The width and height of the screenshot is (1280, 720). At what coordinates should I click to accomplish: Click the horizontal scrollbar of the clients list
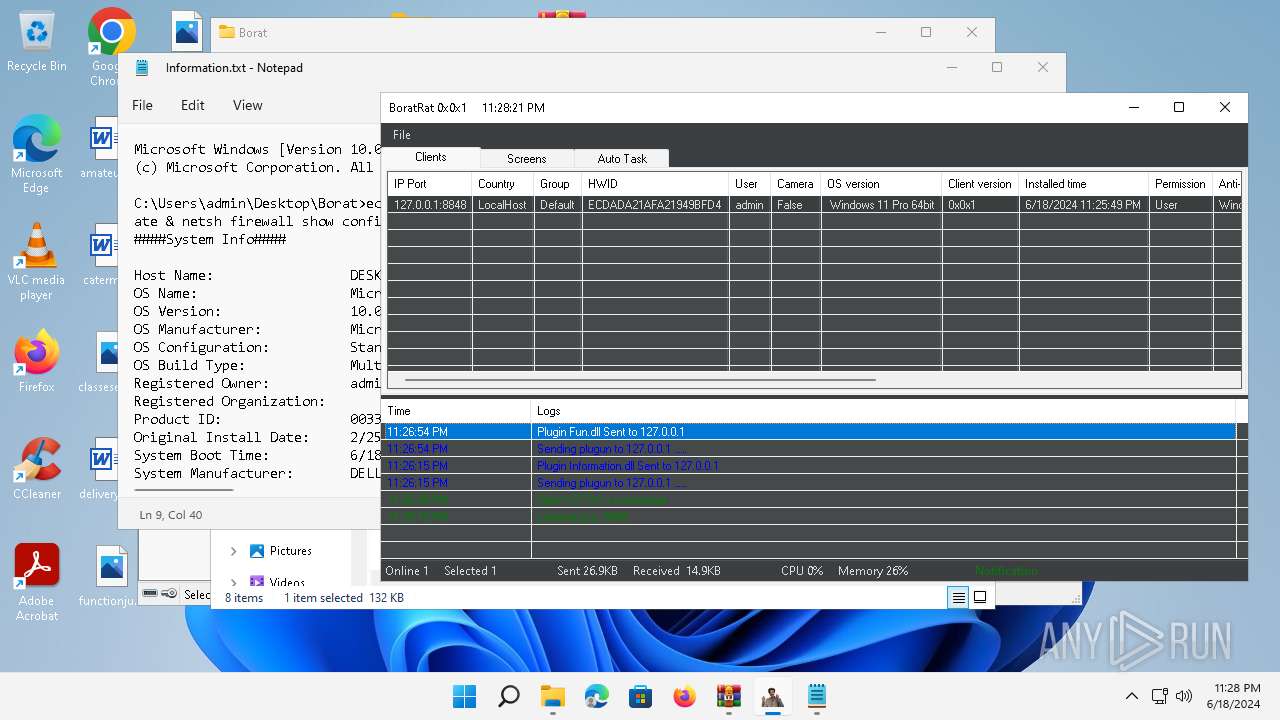640,380
